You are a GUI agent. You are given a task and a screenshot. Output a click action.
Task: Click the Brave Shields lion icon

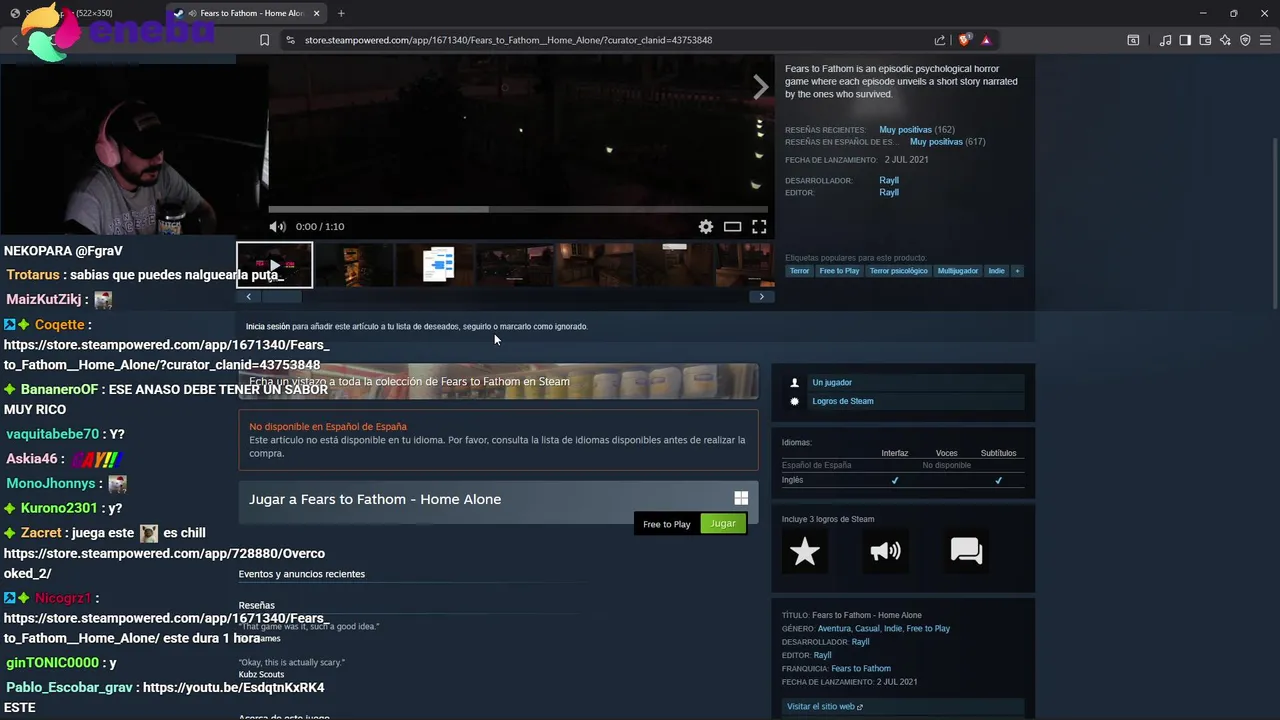pos(965,40)
